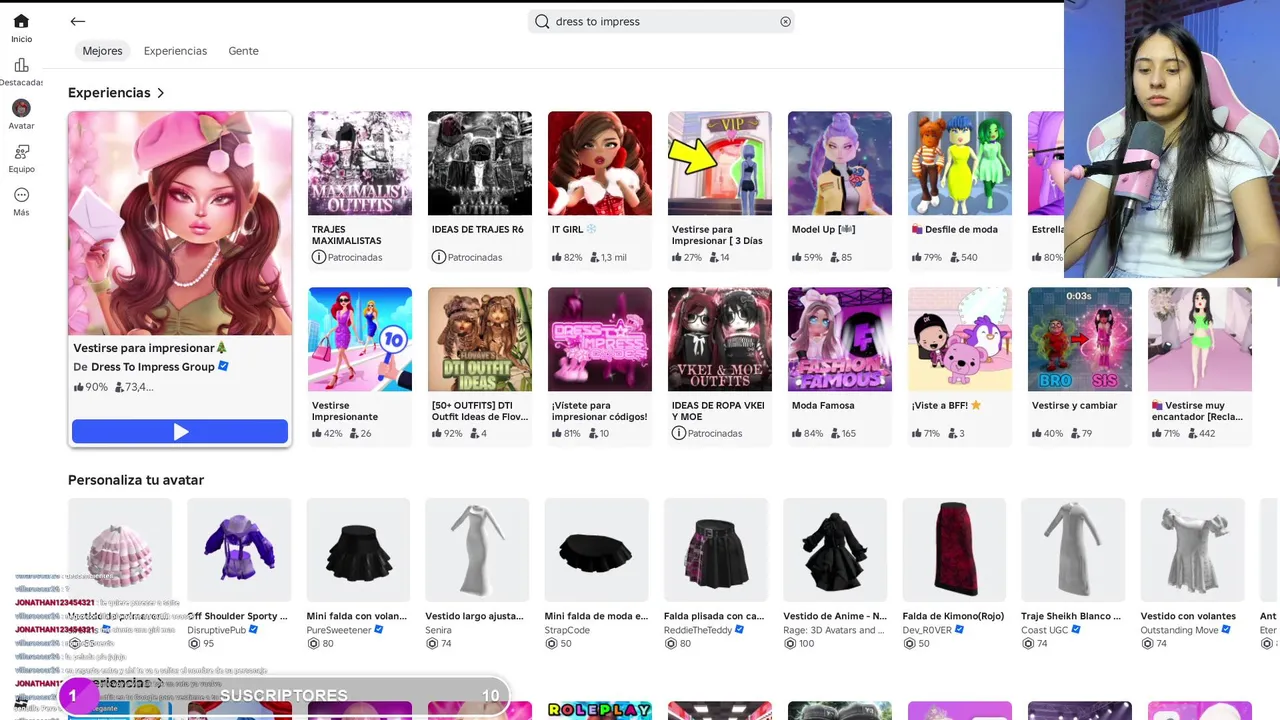This screenshot has width=1280, height=720.
Task: Open the Inicio home icon in sidebar
Action: click(21, 21)
